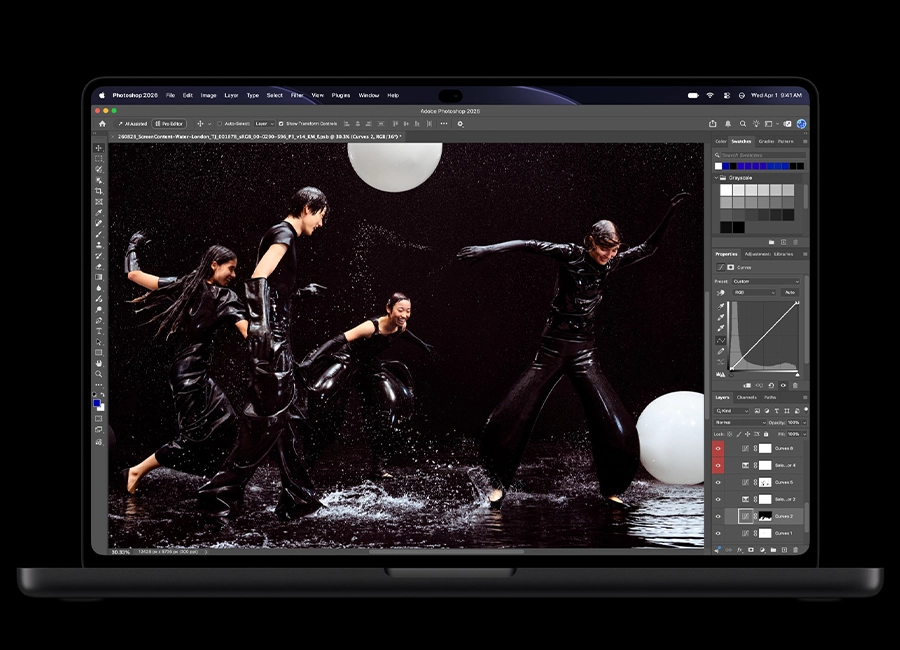The image size is (900, 650).
Task: Hide the Curves 1 layer
Action: click(718, 533)
